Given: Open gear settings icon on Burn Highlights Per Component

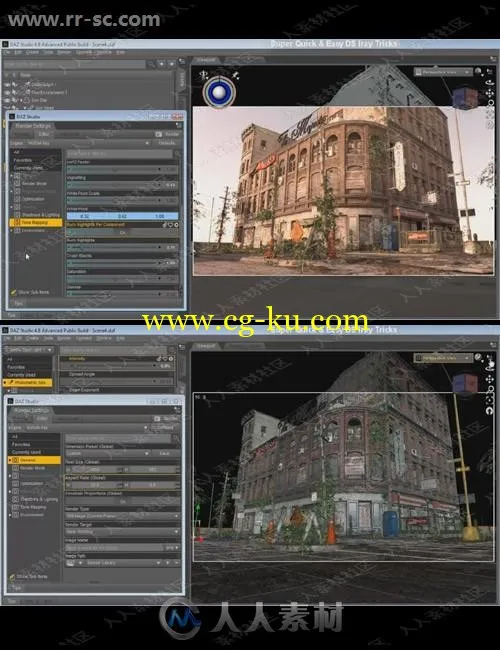Looking at the screenshot, I should point(176,225).
